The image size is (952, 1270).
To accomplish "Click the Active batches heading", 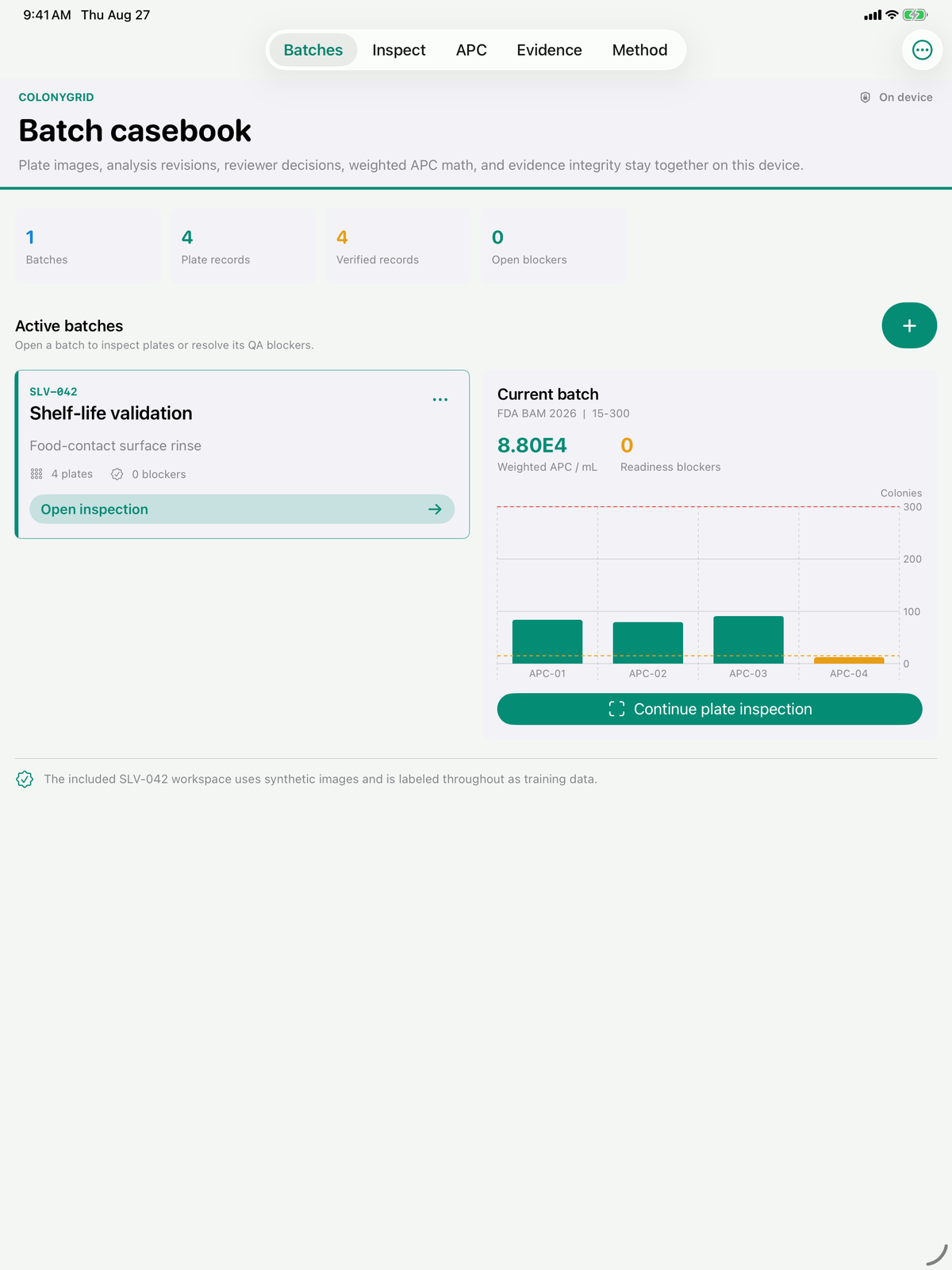I will 69,326.
